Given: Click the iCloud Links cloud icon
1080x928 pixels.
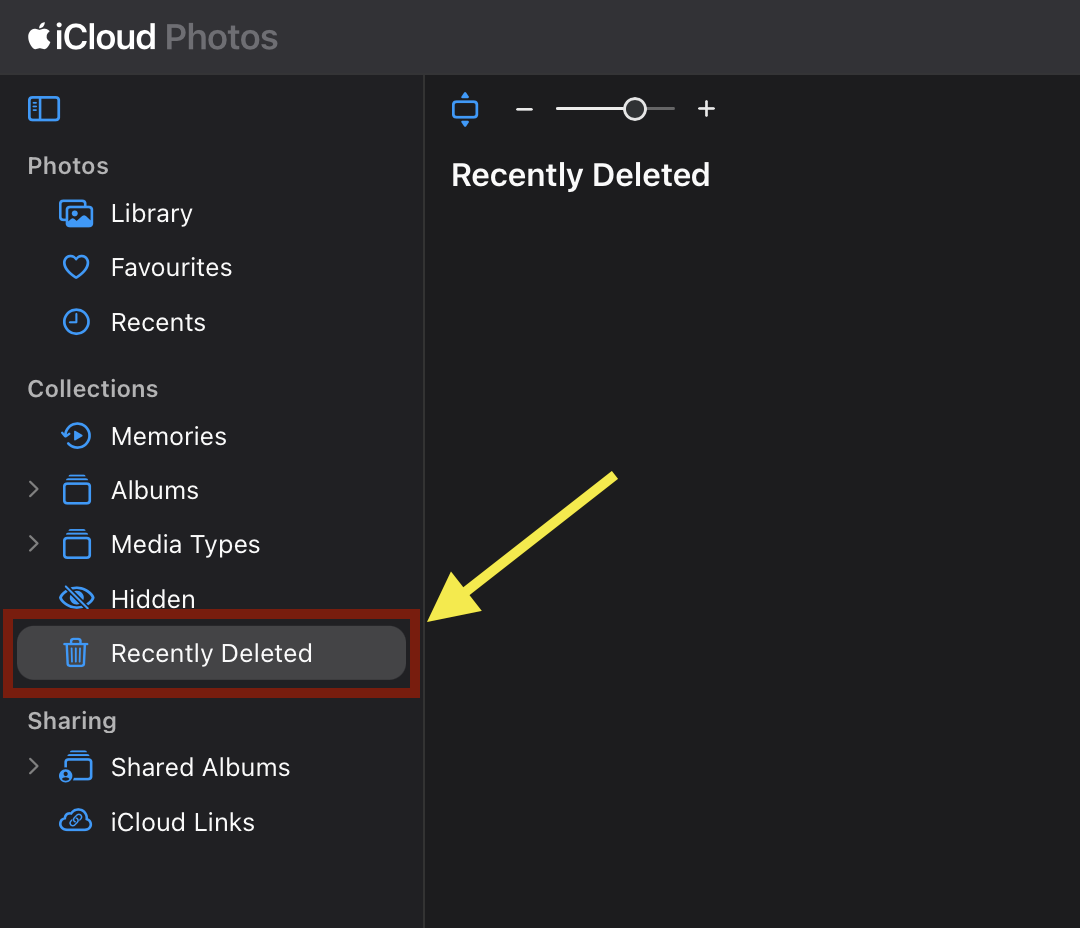Looking at the screenshot, I should [x=76, y=822].
